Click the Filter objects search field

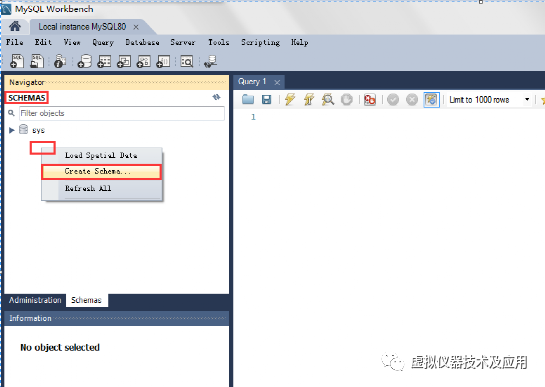[x=122, y=113]
